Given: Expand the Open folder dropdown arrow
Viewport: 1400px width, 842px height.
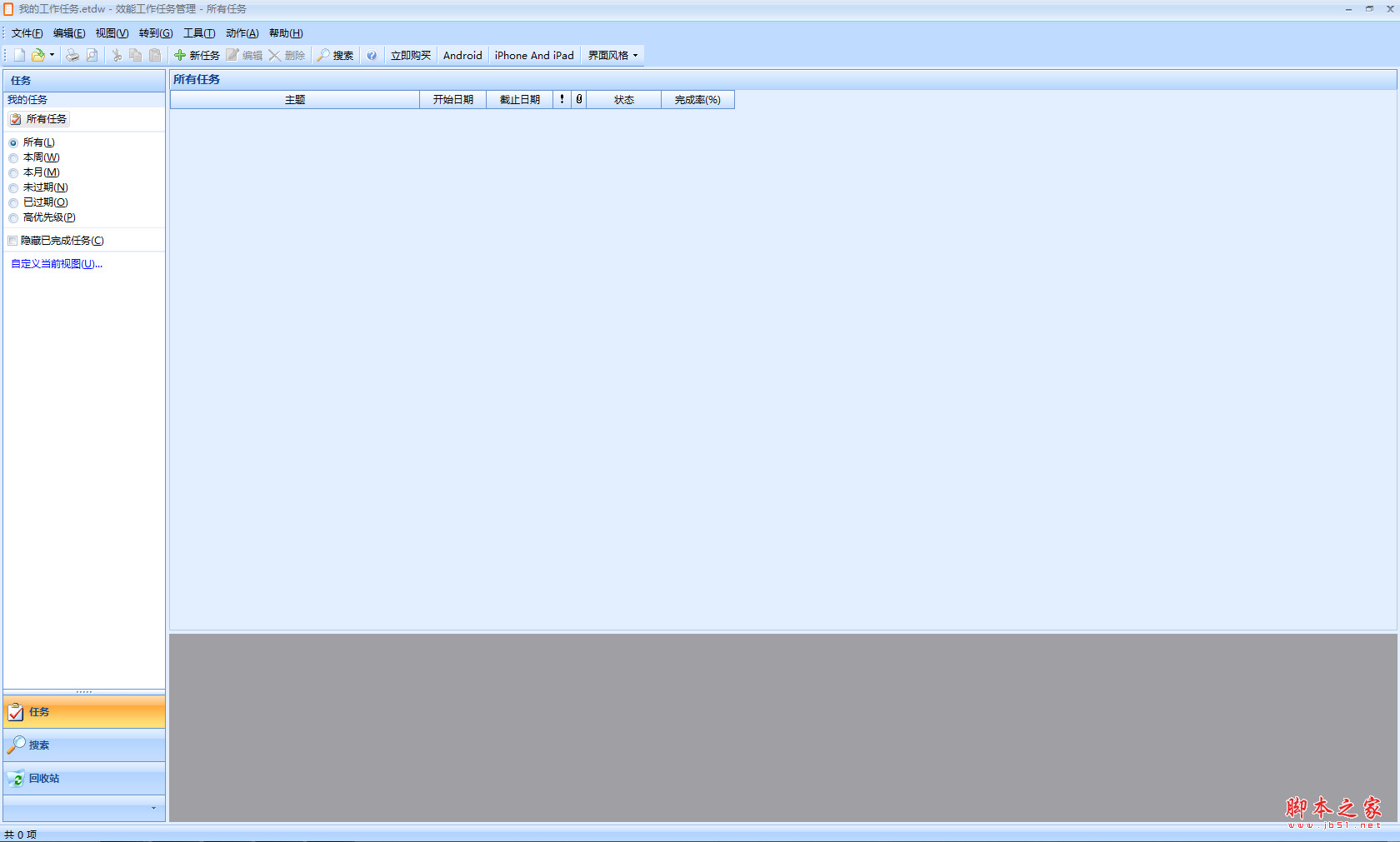Looking at the screenshot, I should 52,55.
